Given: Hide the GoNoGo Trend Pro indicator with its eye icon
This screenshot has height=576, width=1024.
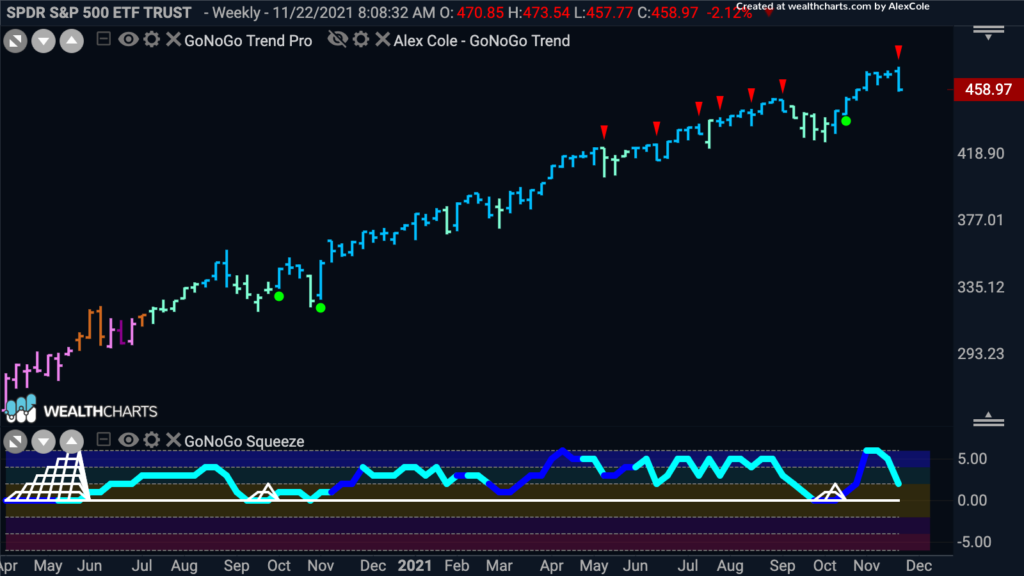Looking at the screenshot, I should coord(128,39).
